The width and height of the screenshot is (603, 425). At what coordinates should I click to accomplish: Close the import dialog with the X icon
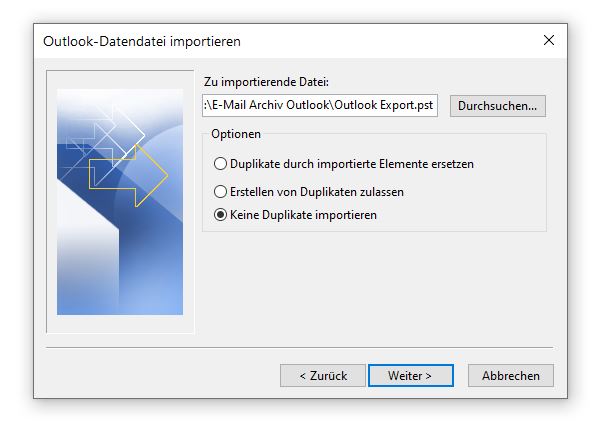tap(549, 40)
